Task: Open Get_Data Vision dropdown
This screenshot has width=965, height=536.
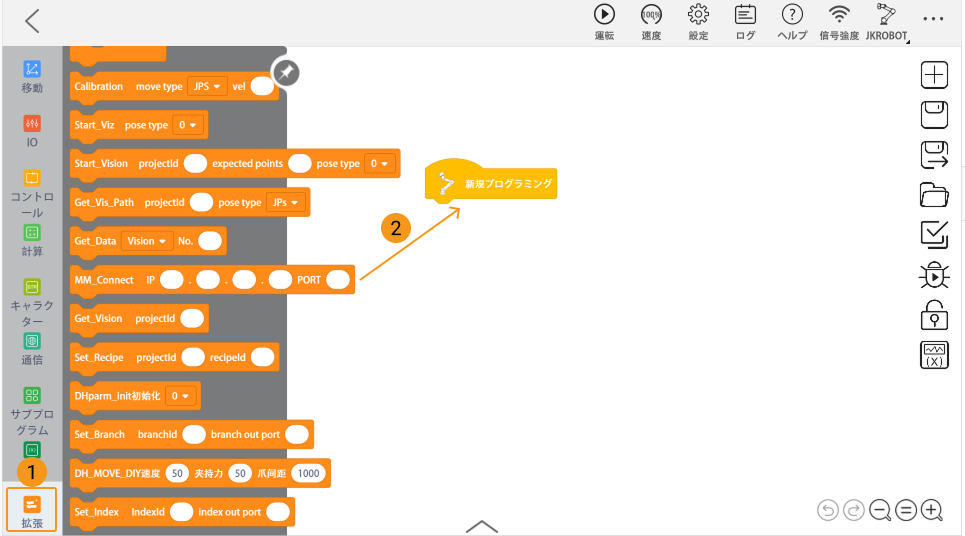Action: click(146, 241)
